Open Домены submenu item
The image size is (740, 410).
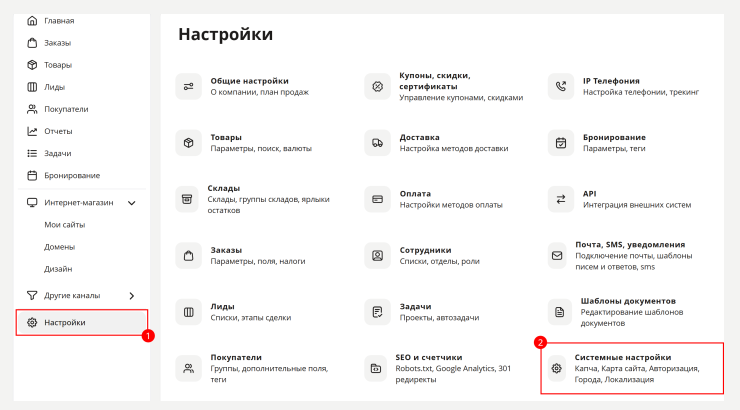pyautogui.click(x=59, y=247)
